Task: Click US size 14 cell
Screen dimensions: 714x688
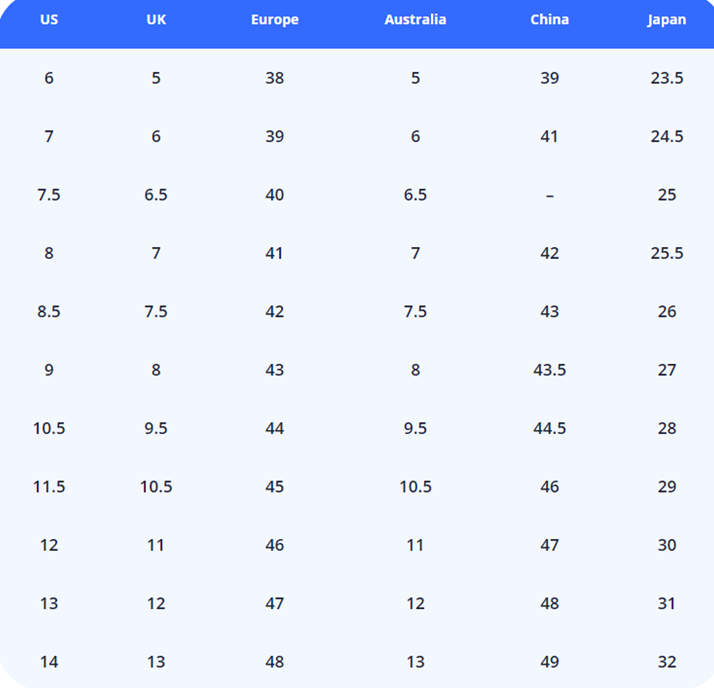Action: [x=49, y=662]
